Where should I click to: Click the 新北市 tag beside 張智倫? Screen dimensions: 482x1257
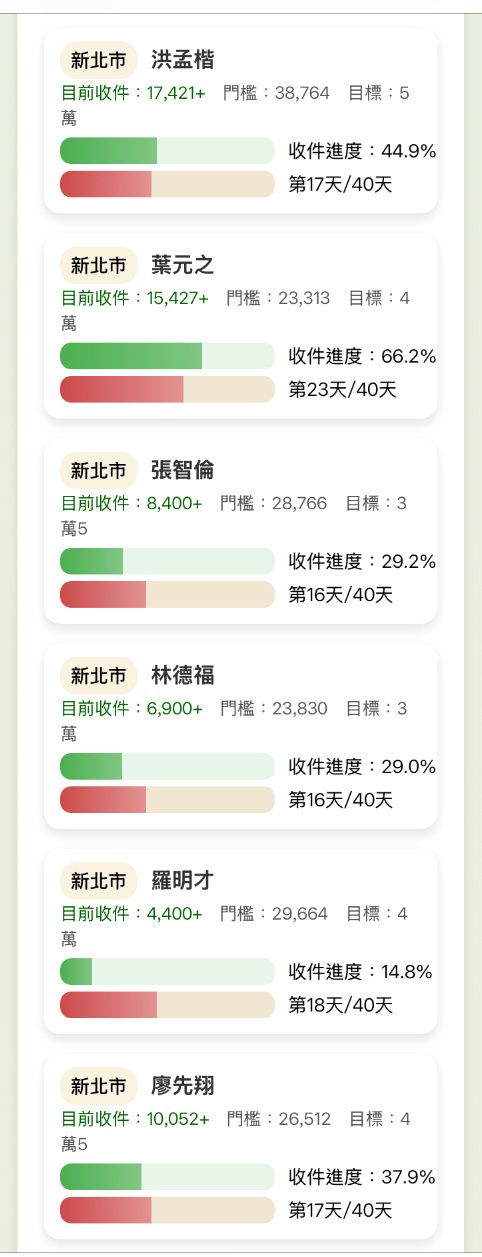click(x=98, y=470)
